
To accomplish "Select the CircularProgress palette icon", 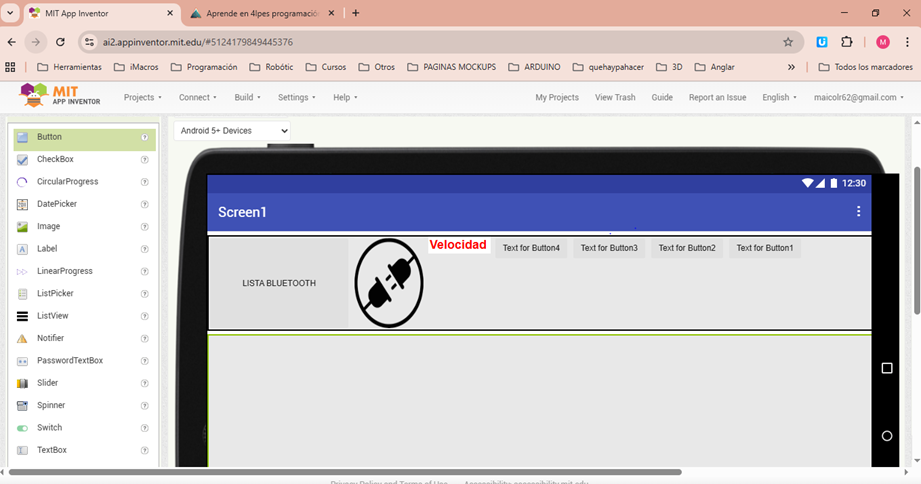I will coord(23,182).
